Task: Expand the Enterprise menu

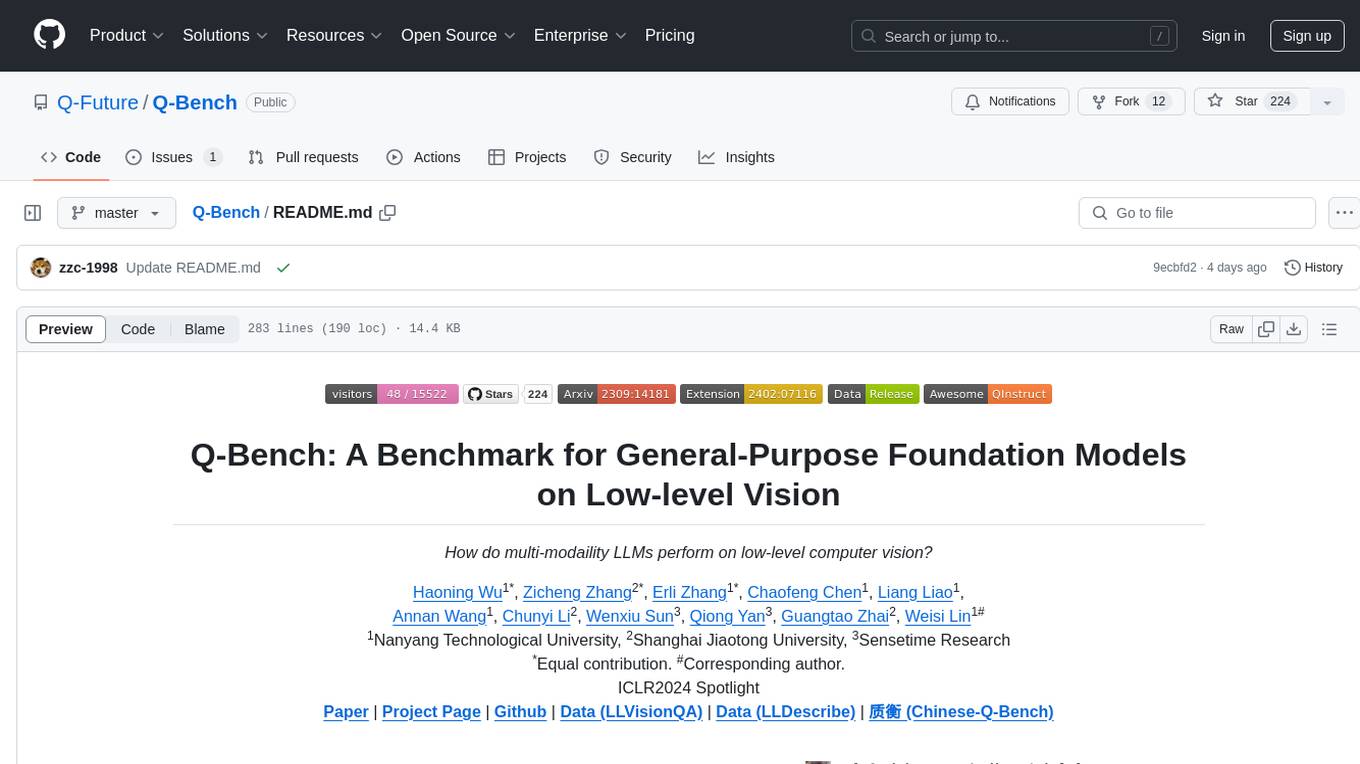Action: 580,35
